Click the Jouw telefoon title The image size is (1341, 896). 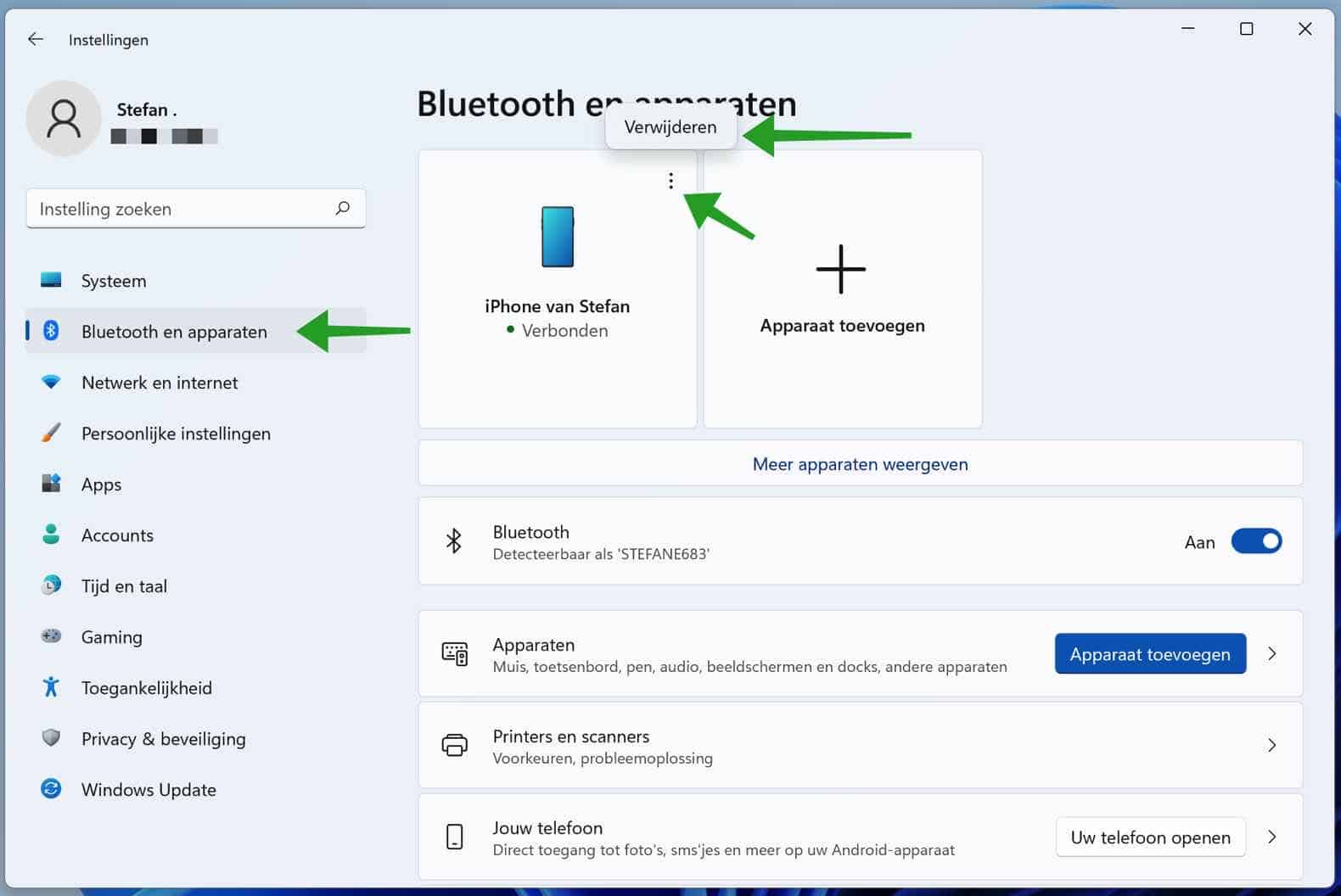point(547,828)
